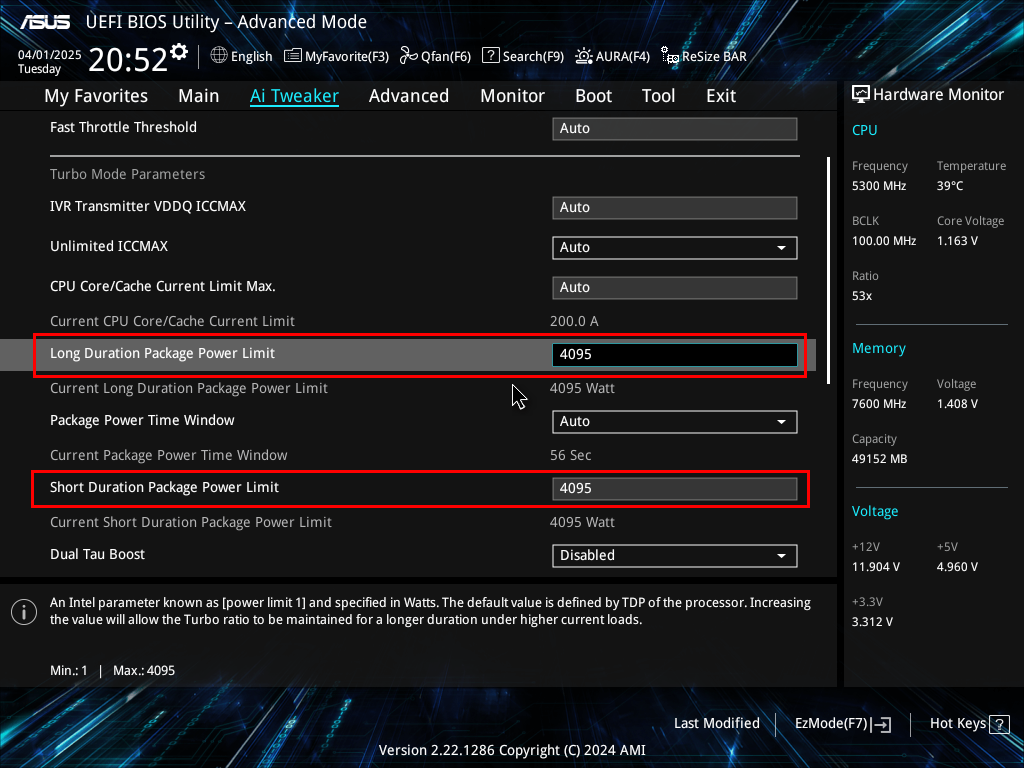Expand the Dual Tau Boost dropdown
The width and height of the screenshot is (1024, 768).
(x=675, y=556)
